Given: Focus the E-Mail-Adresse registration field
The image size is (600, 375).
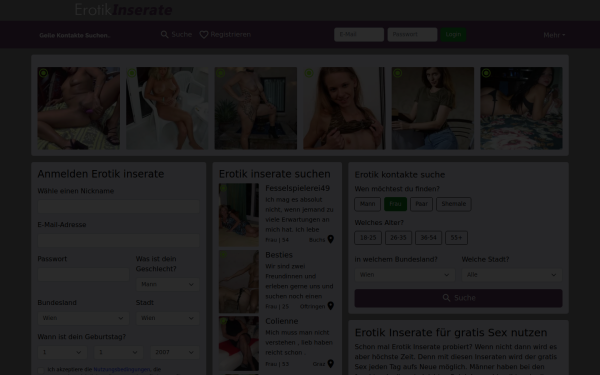Looking at the screenshot, I should click(118, 240).
